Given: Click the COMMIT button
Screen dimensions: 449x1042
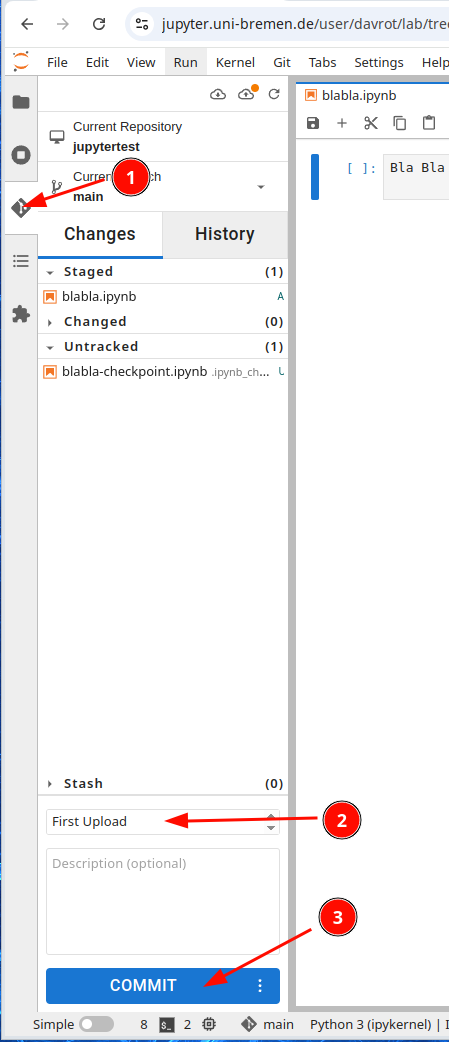Looking at the screenshot, I should pyautogui.click(x=143, y=986).
